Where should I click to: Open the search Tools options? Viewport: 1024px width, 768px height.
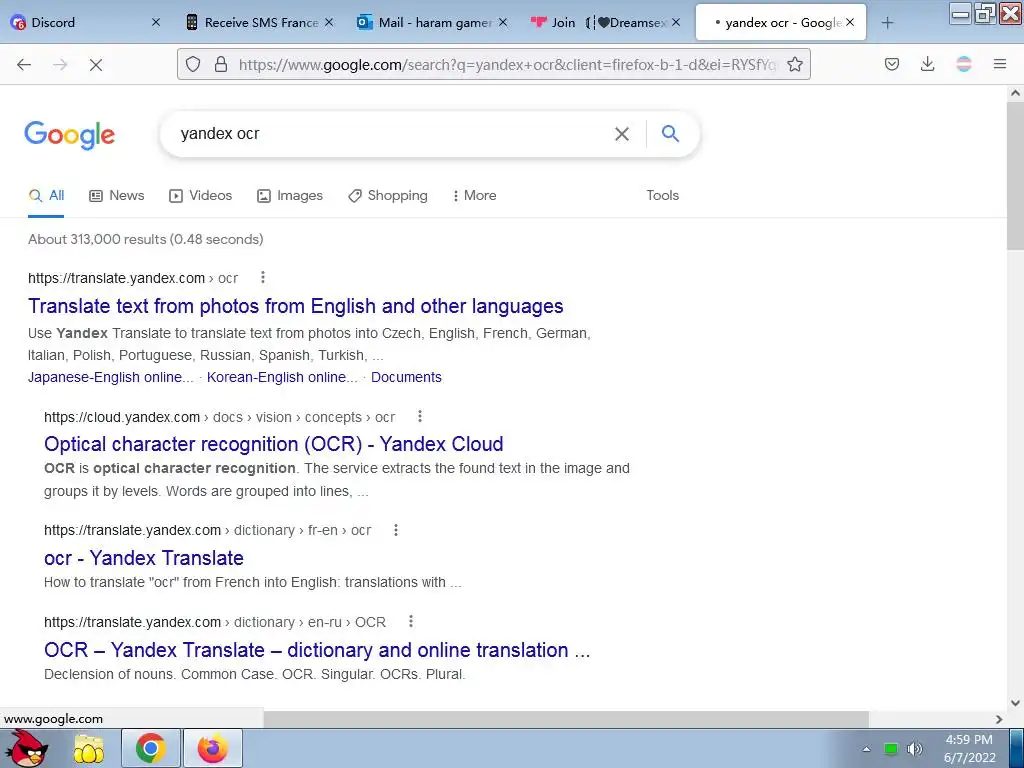[663, 195]
